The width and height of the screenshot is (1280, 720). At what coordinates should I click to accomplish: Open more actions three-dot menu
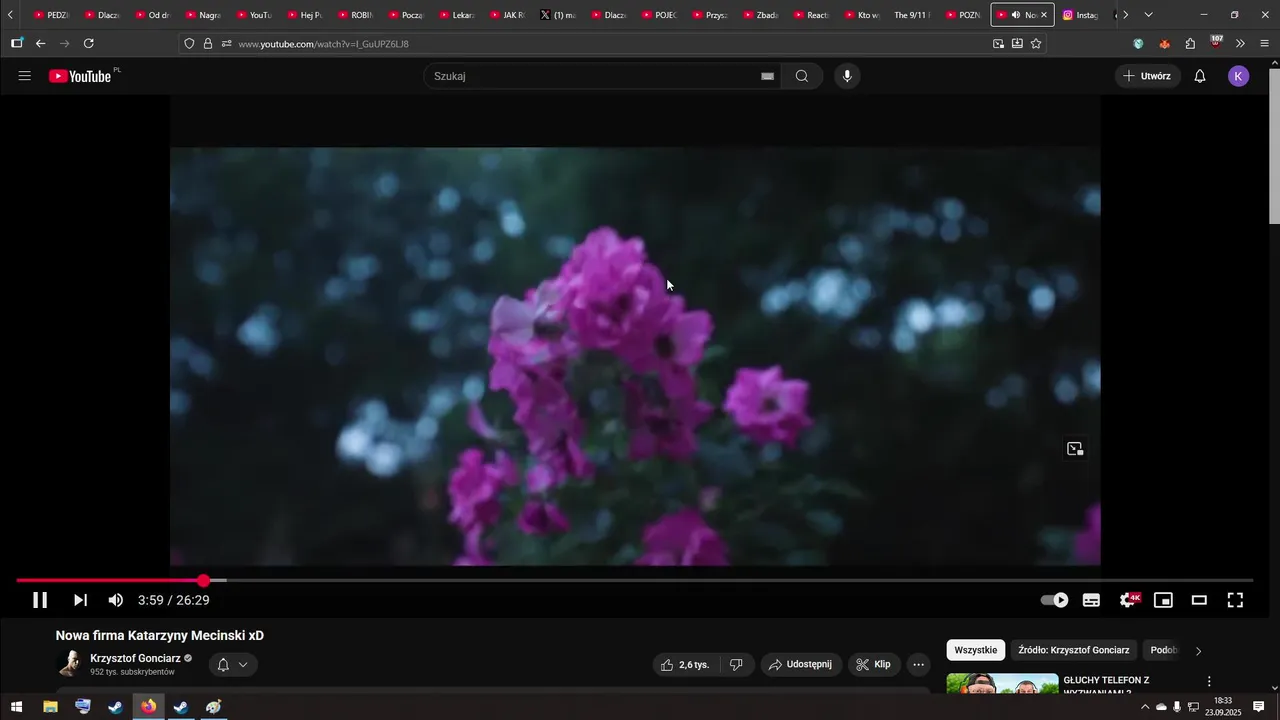(x=919, y=665)
